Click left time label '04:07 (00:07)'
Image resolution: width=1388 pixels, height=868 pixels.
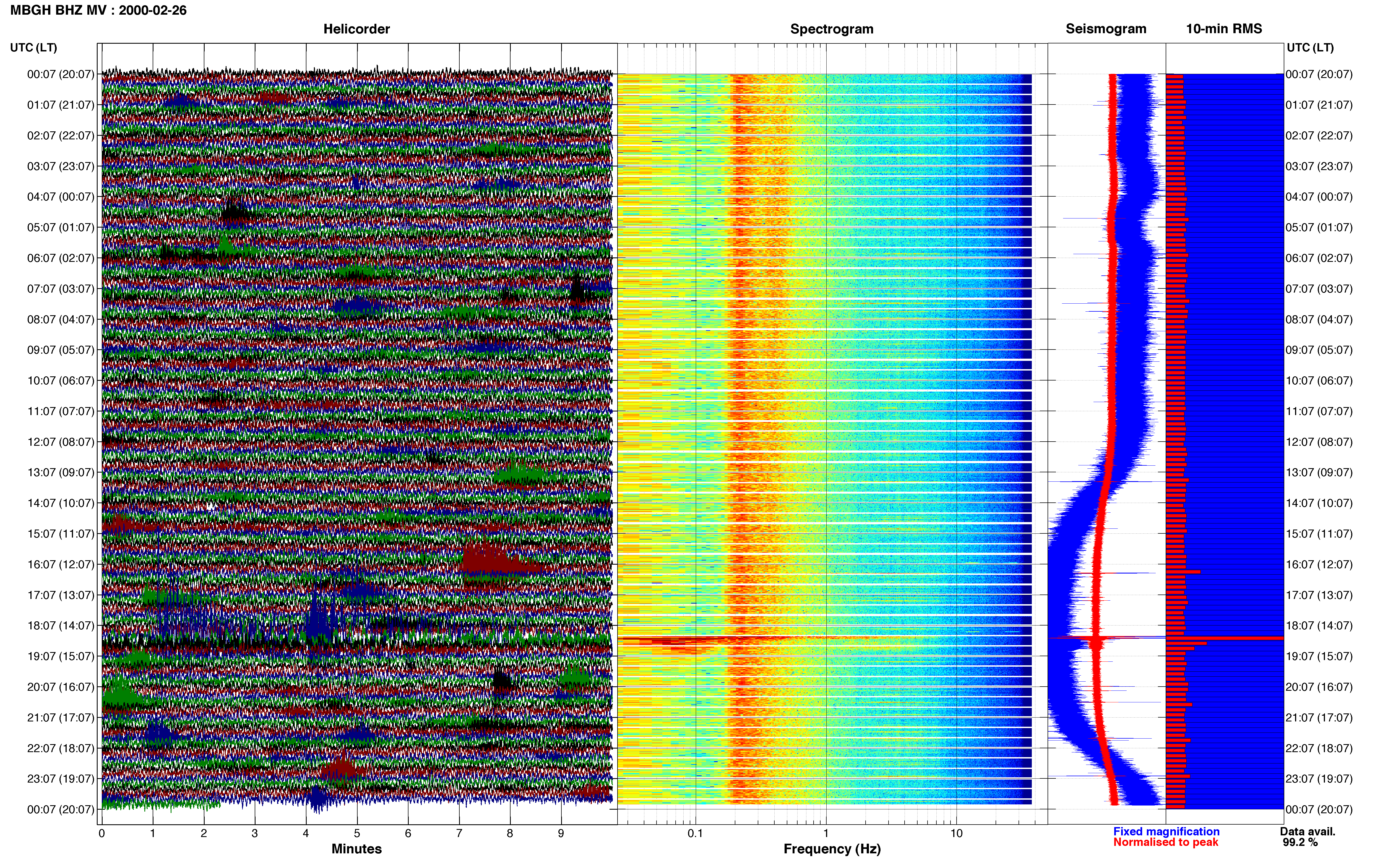pos(60,197)
